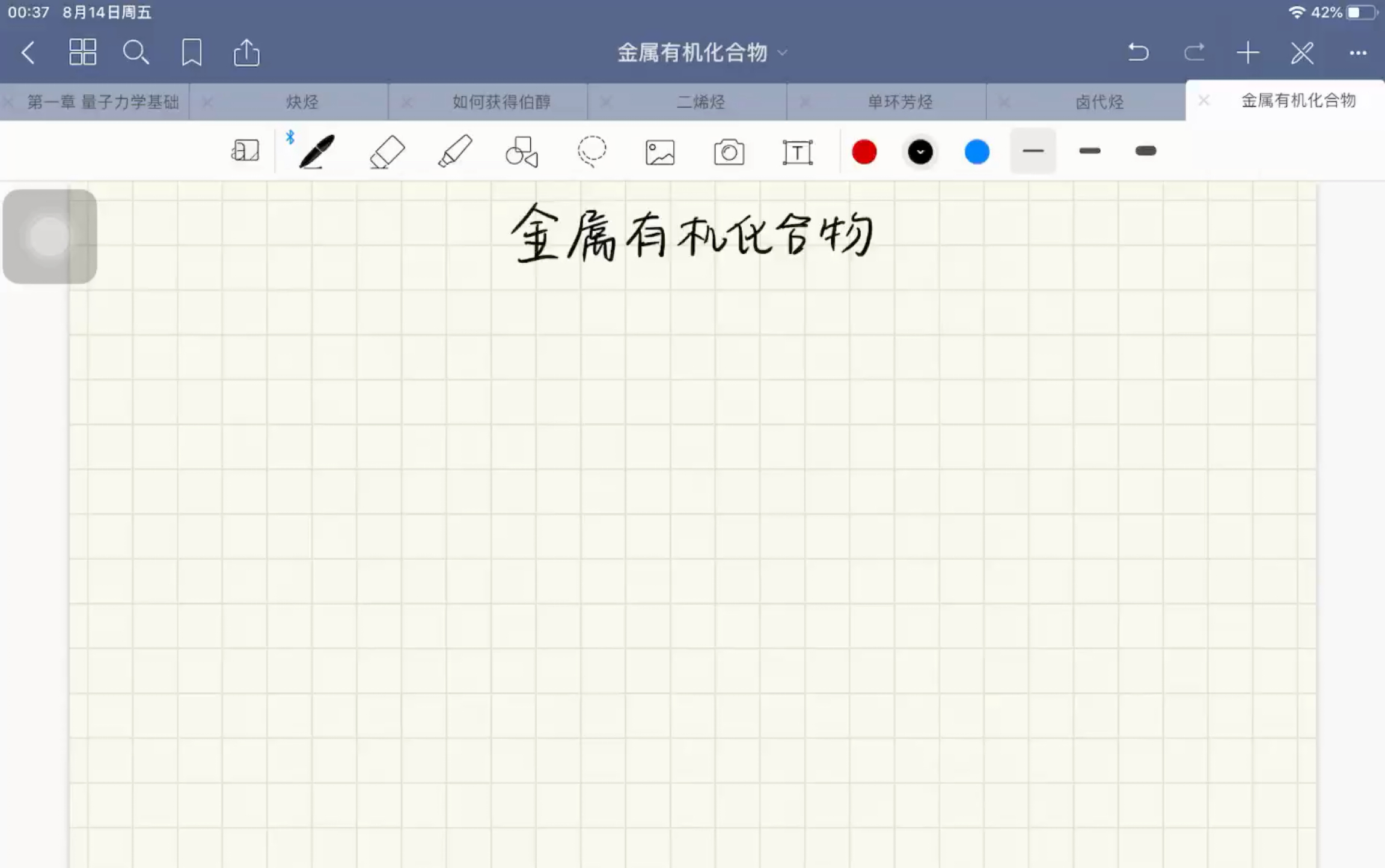Open bookmark panel
The width and height of the screenshot is (1385, 868).
click(191, 52)
